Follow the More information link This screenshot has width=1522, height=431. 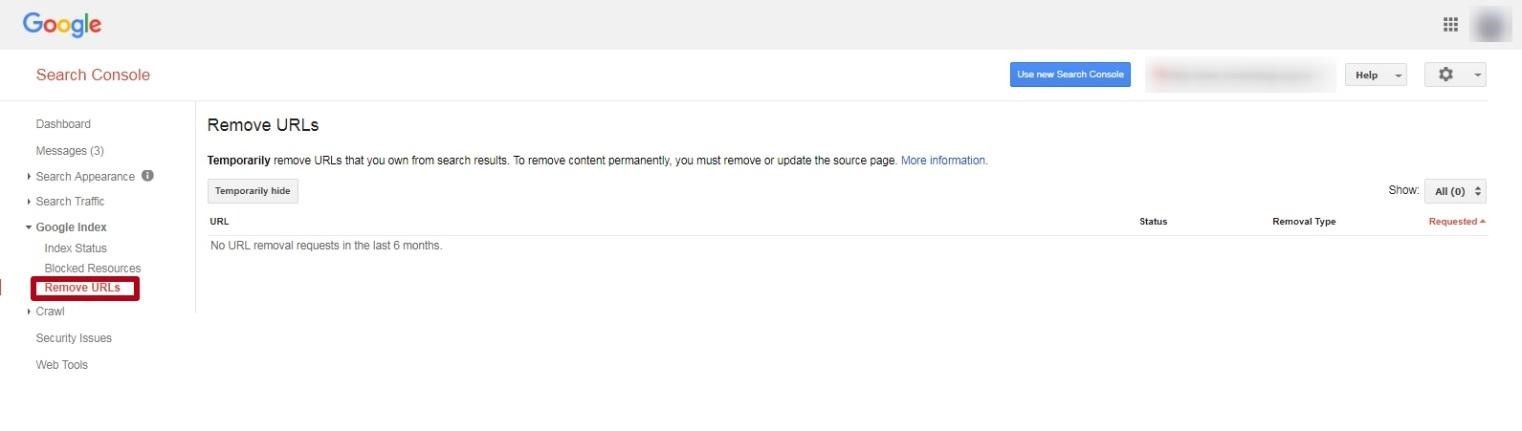point(944,160)
